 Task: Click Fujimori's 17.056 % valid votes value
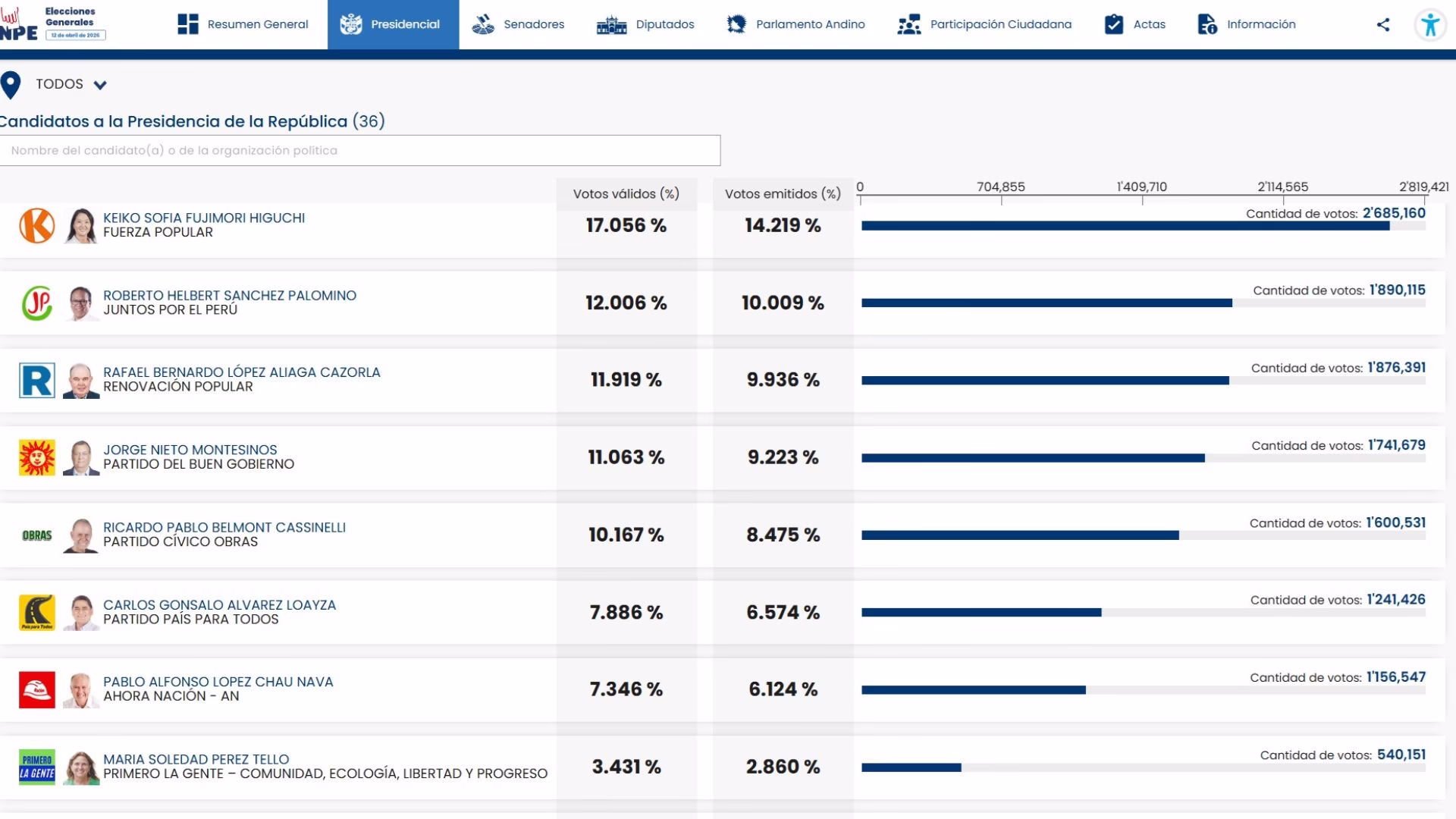[626, 225]
